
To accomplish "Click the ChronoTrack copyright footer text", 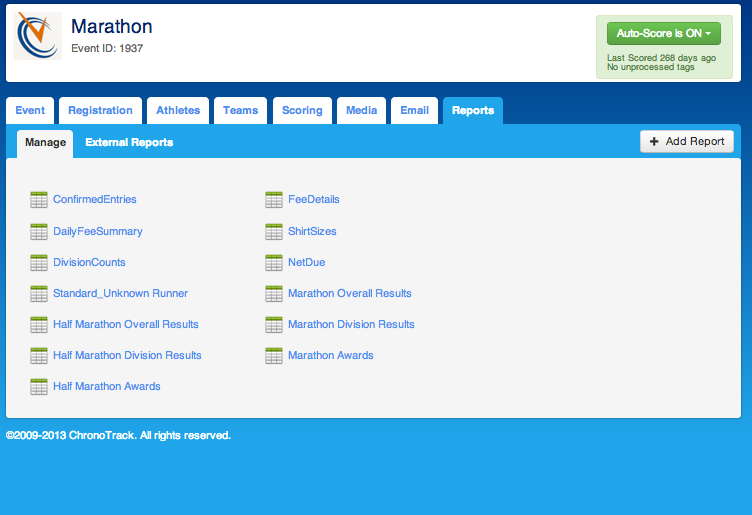I will (x=118, y=435).
